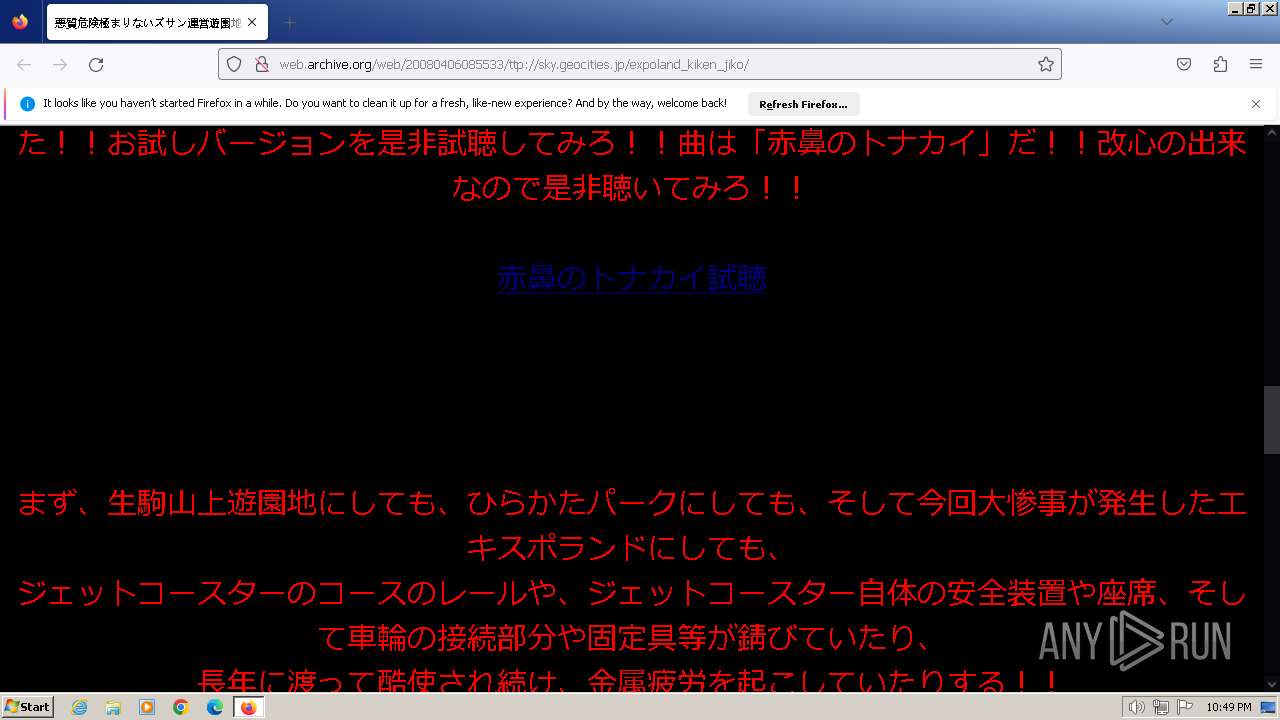1280x720 pixels.
Task: Open the Windows Start menu
Action: point(27,707)
